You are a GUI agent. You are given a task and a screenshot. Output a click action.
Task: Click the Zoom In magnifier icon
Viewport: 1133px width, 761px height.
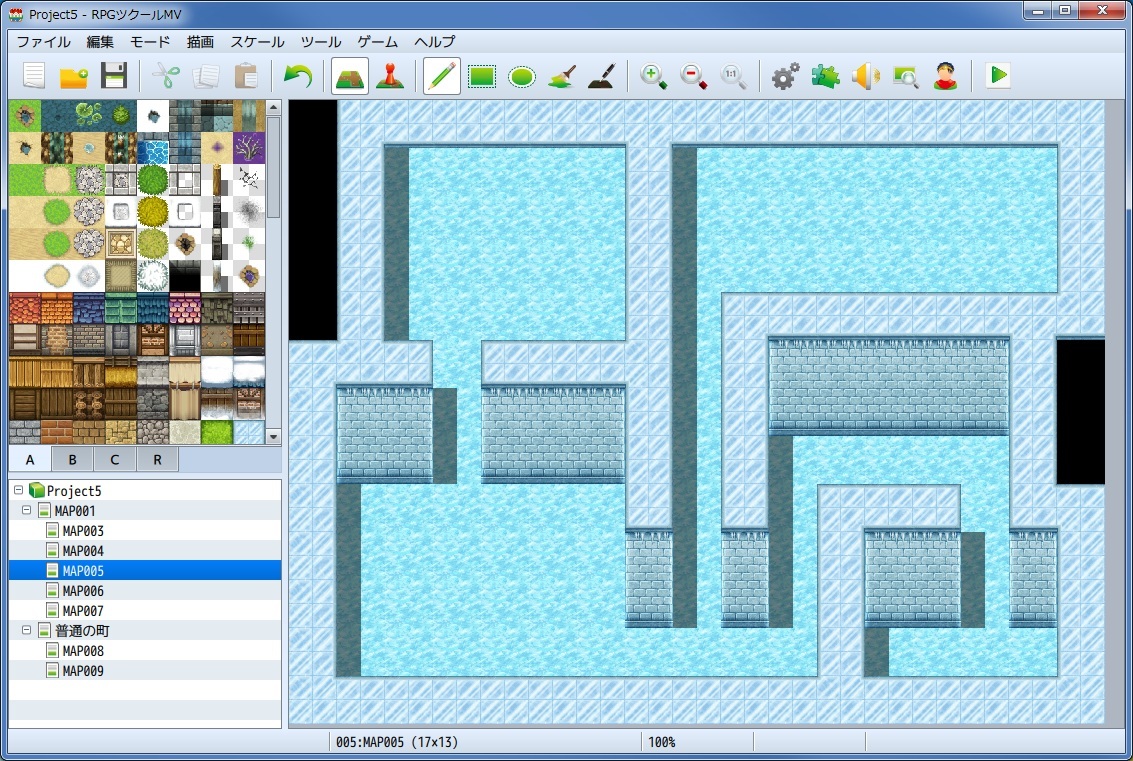(653, 75)
